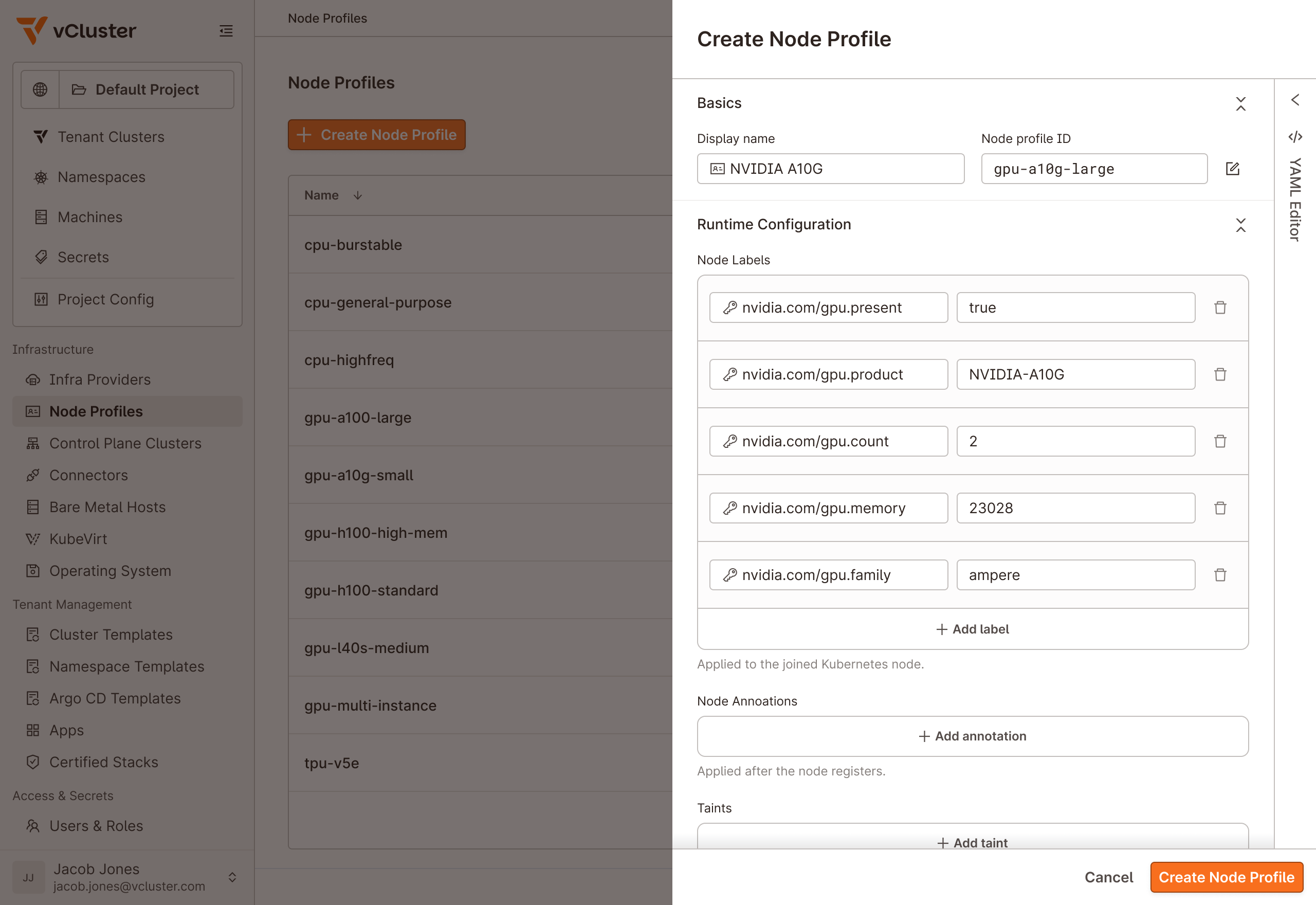Edit the Node profile ID
Screen dimensions: 1316x905
coord(1233,169)
